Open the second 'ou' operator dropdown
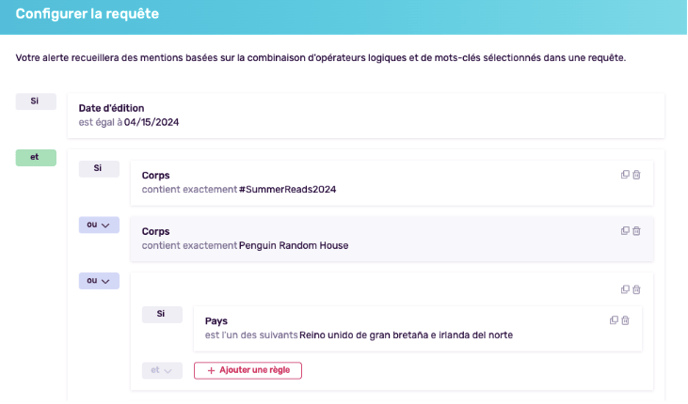 pyautogui.click(x=99, y=281)
